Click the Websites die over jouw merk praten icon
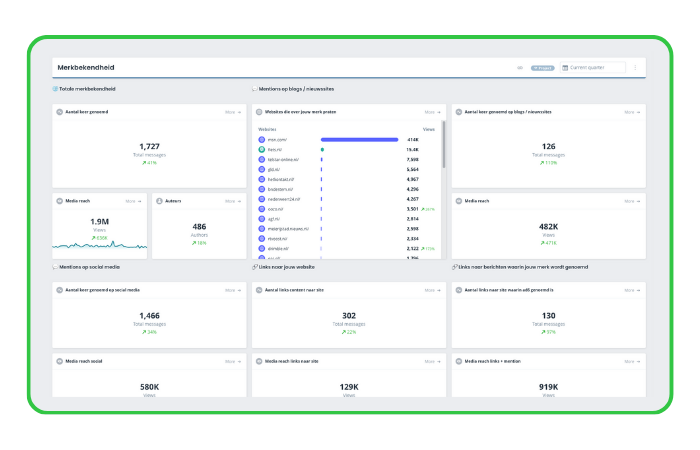 coord(259,112)
